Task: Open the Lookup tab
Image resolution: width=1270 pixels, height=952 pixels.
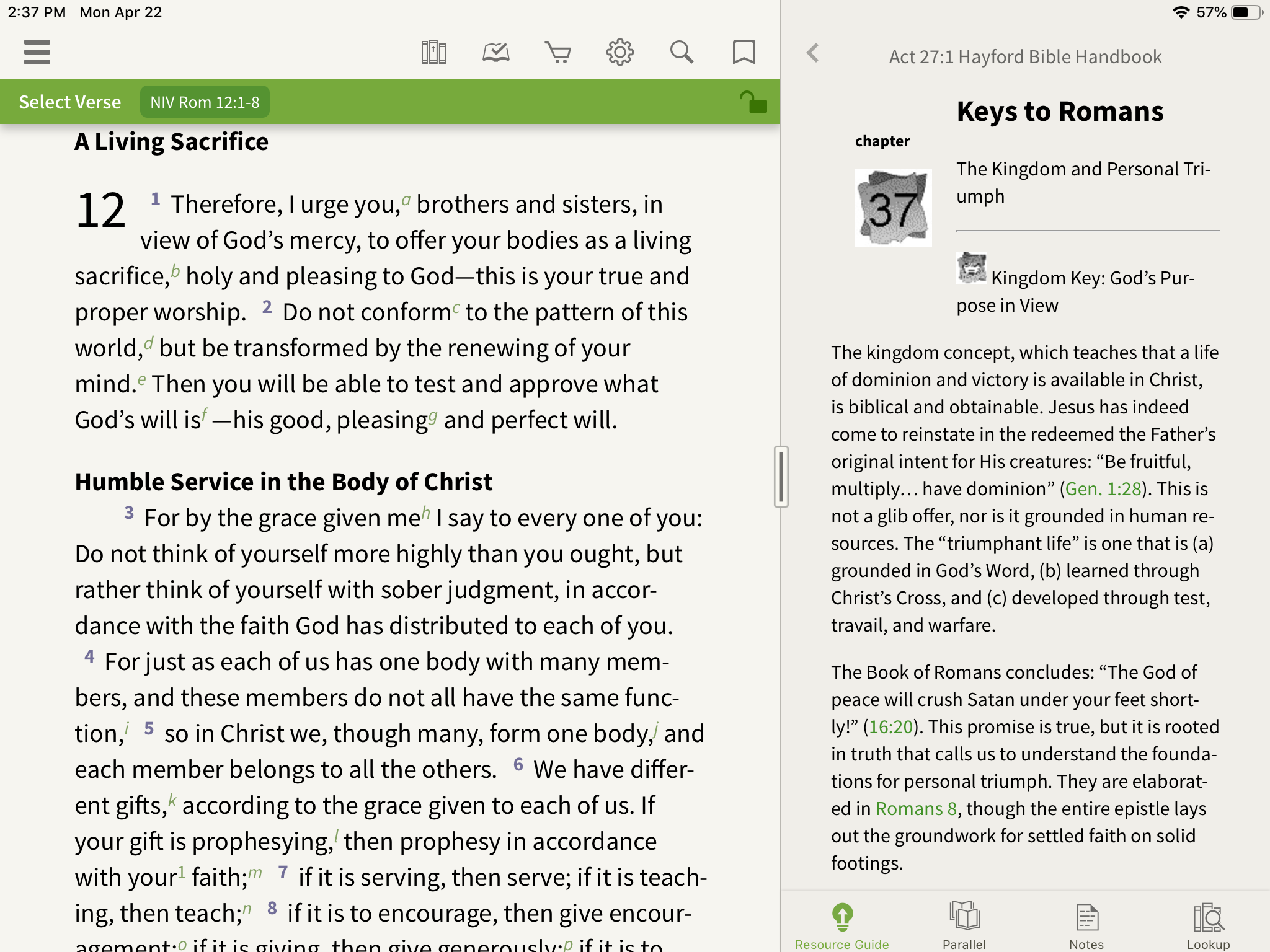Action: pos(1209,926)
